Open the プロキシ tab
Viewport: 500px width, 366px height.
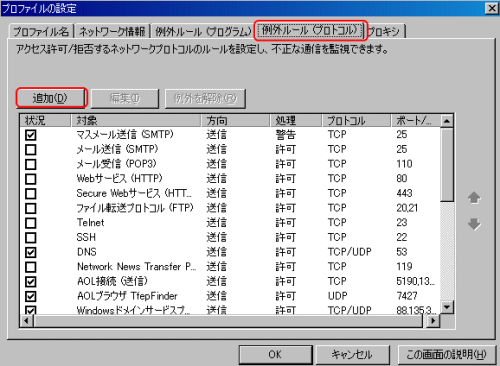click(x=385, y=31)
